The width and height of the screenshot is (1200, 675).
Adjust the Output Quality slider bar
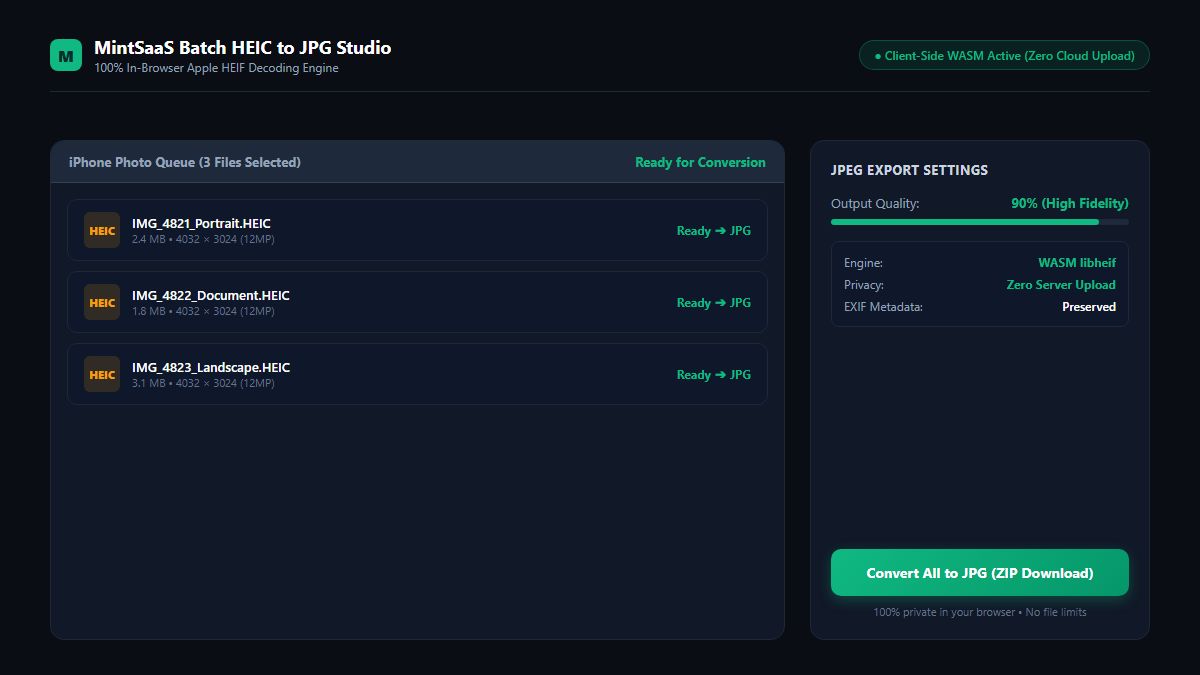[980, 222]
